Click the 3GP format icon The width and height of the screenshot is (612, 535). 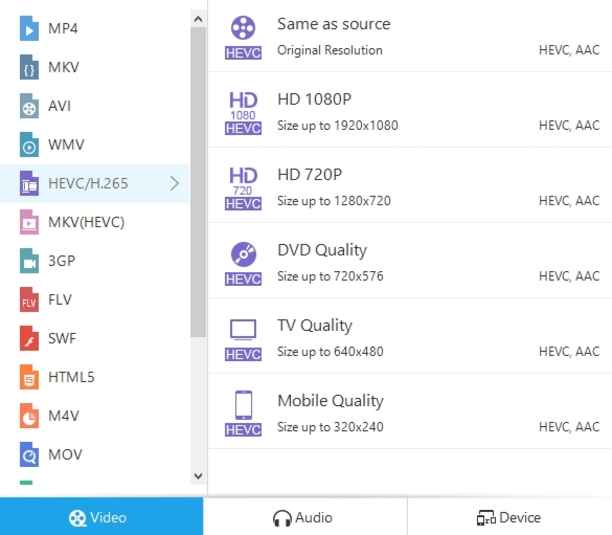29,262
